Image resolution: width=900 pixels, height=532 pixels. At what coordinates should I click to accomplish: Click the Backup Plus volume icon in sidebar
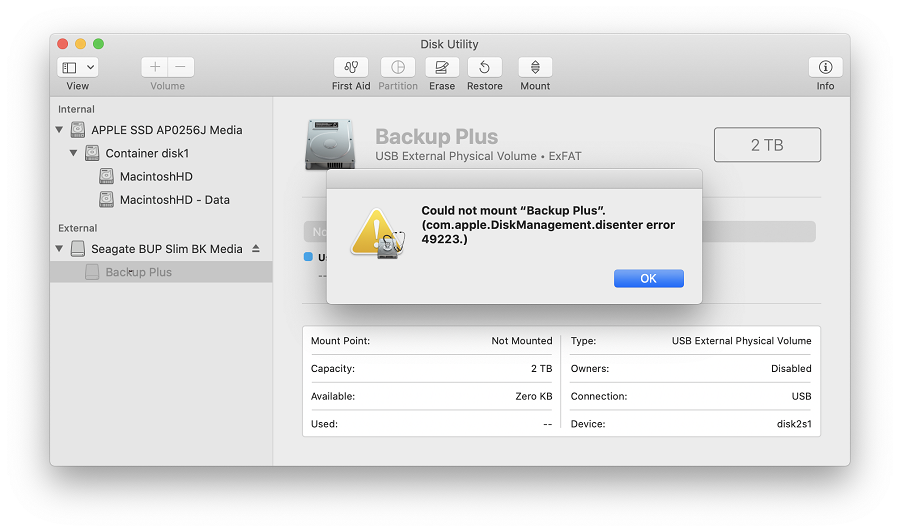point(92,272)
